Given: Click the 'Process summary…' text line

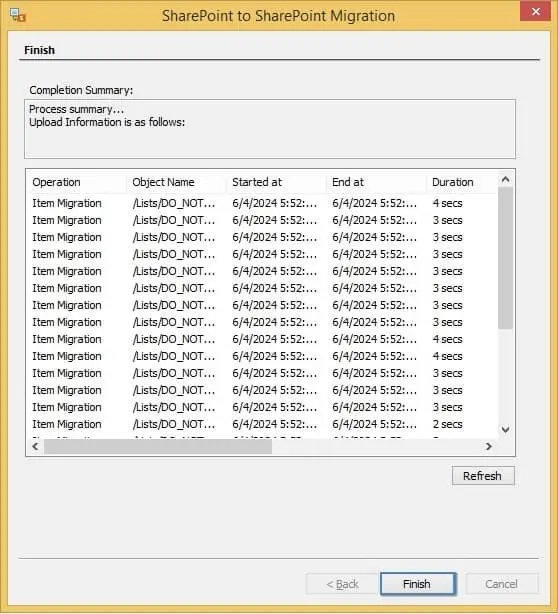Looking at the screenshot, I should coord(76,109).
